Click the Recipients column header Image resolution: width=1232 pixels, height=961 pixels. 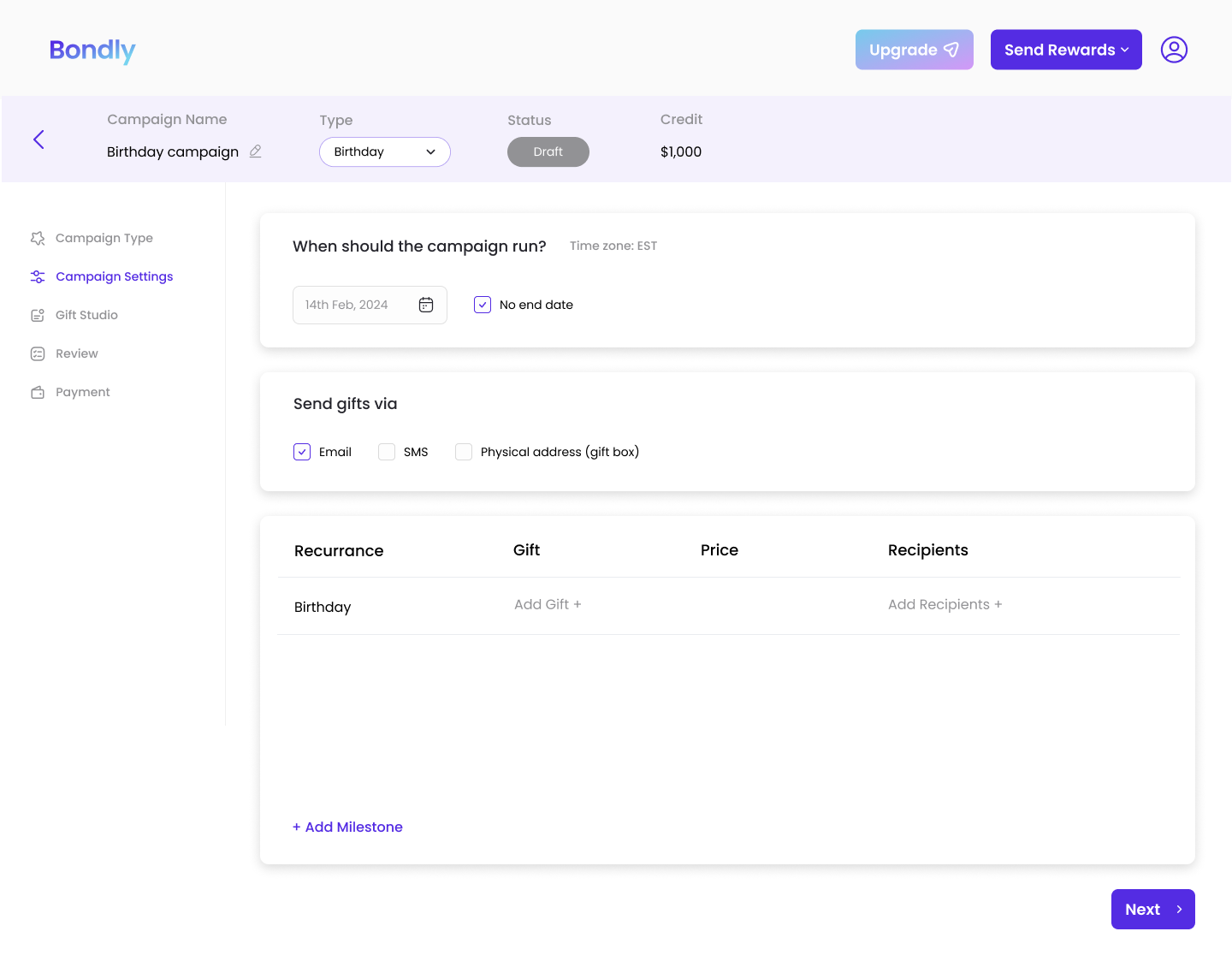point(928,550)
